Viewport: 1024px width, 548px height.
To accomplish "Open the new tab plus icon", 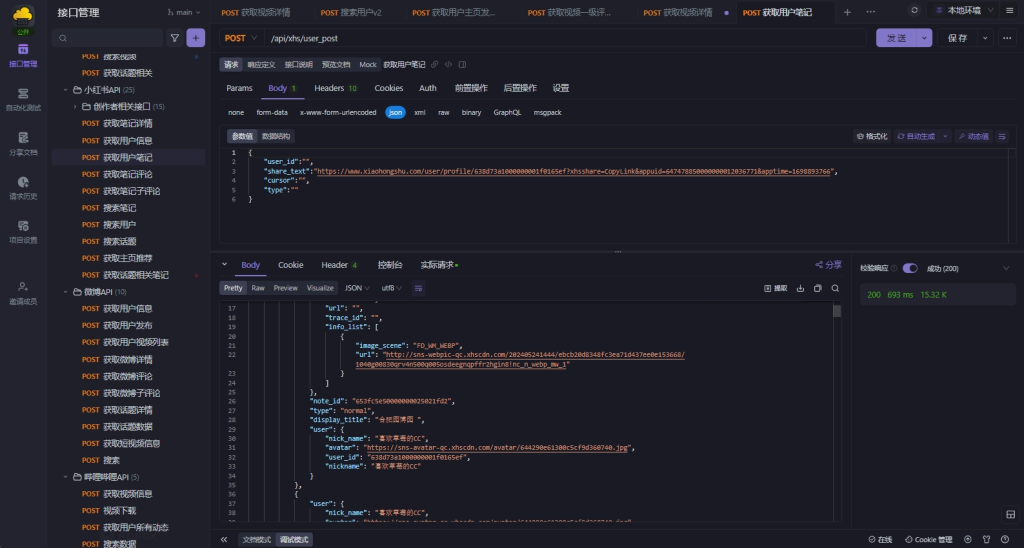I will pyautogui.click(x=847, y=12).
